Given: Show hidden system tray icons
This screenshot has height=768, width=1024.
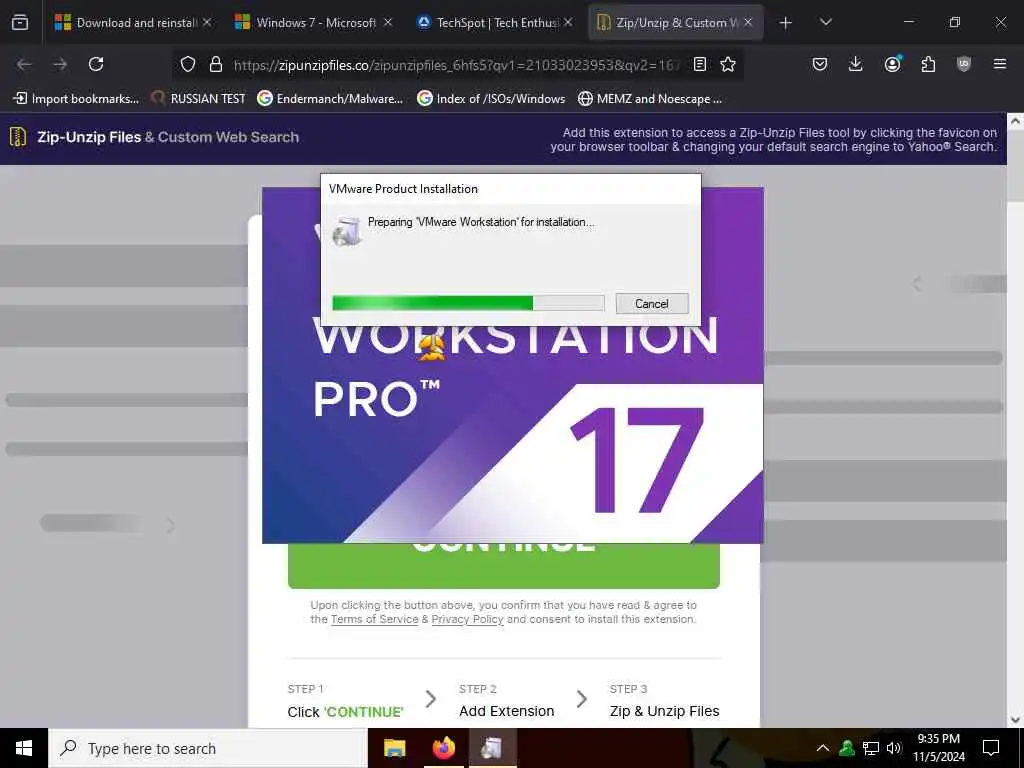Looking at the screenshot, I should tap(823, 748).
